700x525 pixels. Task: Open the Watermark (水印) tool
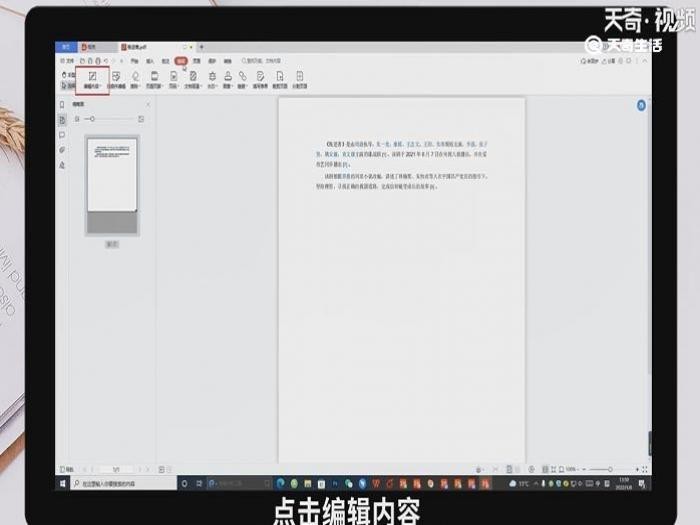(x=211, y=78)
